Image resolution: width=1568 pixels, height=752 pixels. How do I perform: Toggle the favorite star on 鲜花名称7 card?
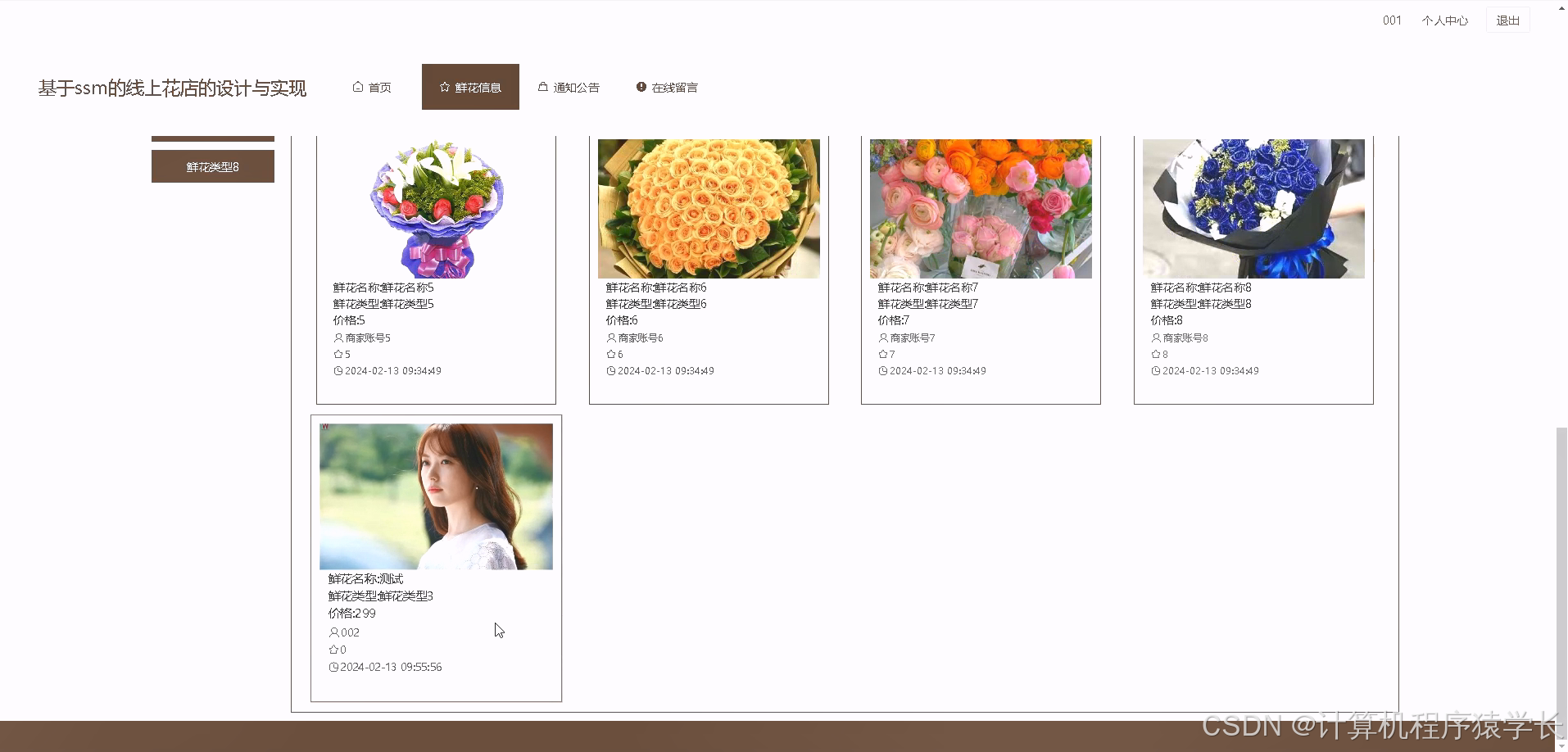coord(882,354)
